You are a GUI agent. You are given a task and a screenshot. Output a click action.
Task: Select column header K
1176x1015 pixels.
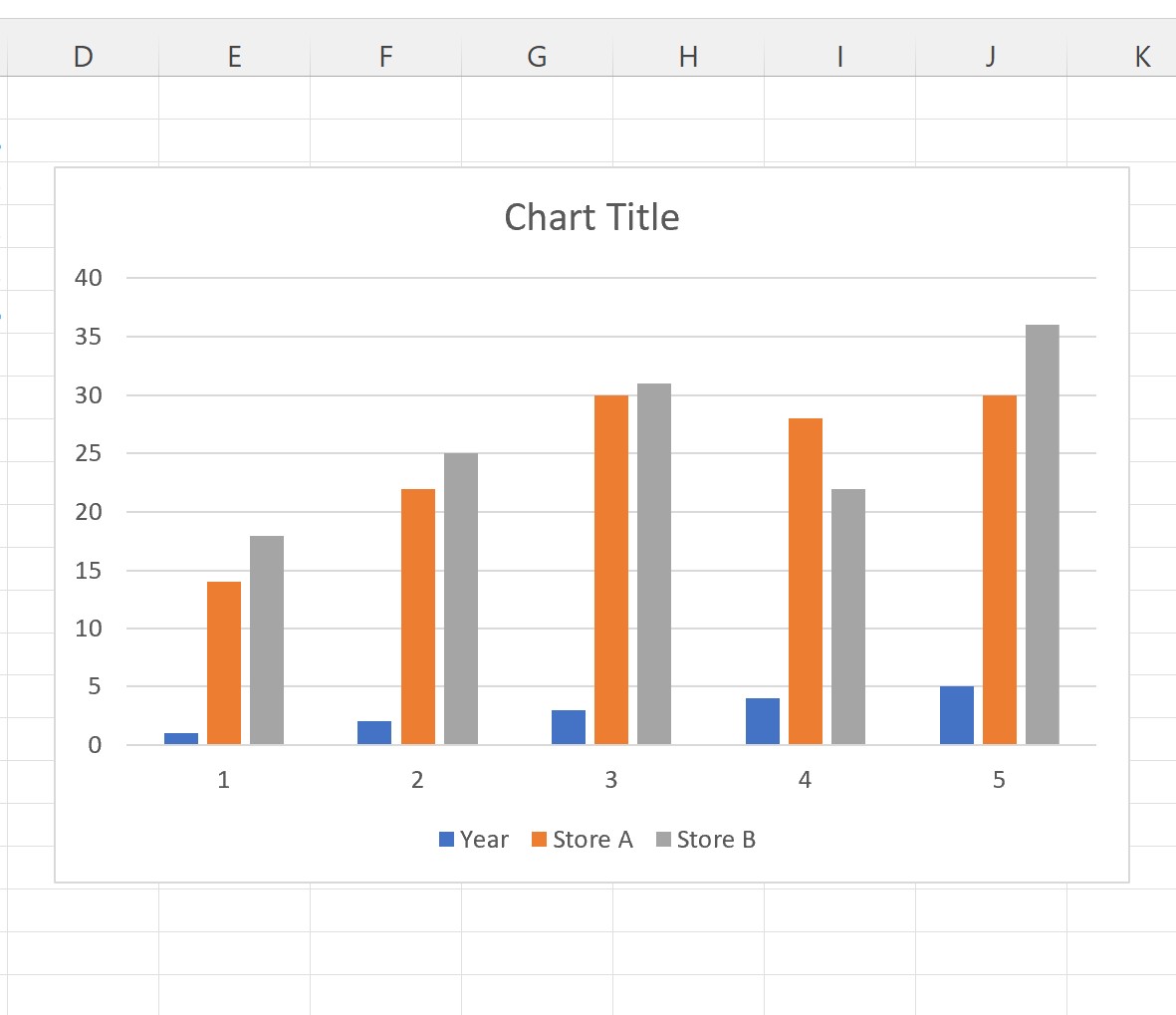click(1141, 57)
